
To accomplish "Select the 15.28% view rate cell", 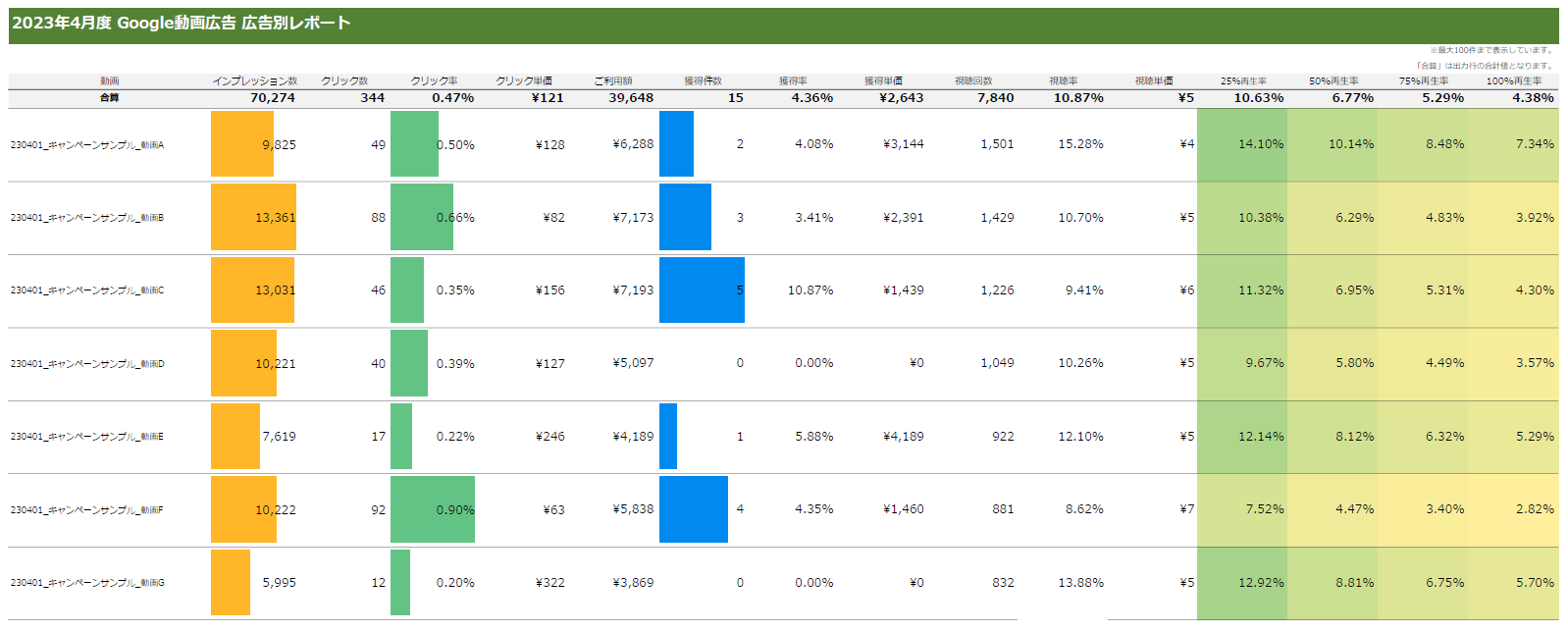I will click(x=1080, y=144).
